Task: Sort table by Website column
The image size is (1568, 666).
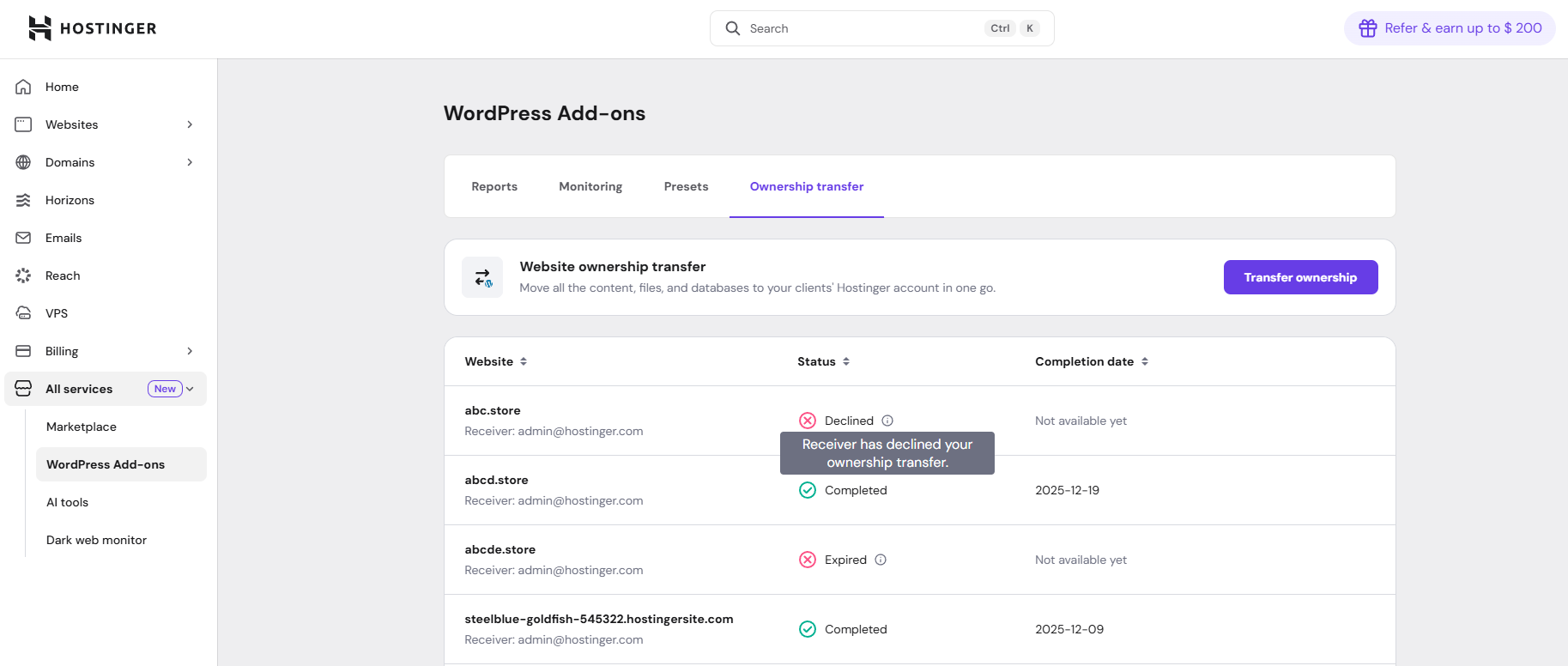Action: pos(524,361)
